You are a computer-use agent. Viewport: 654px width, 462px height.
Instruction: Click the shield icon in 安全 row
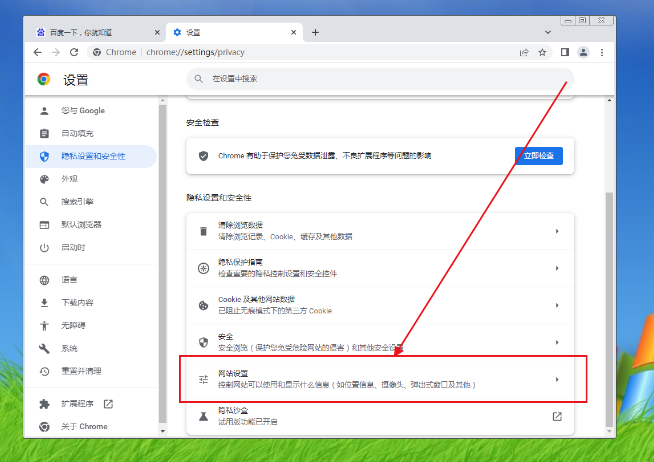pos(203,342)
